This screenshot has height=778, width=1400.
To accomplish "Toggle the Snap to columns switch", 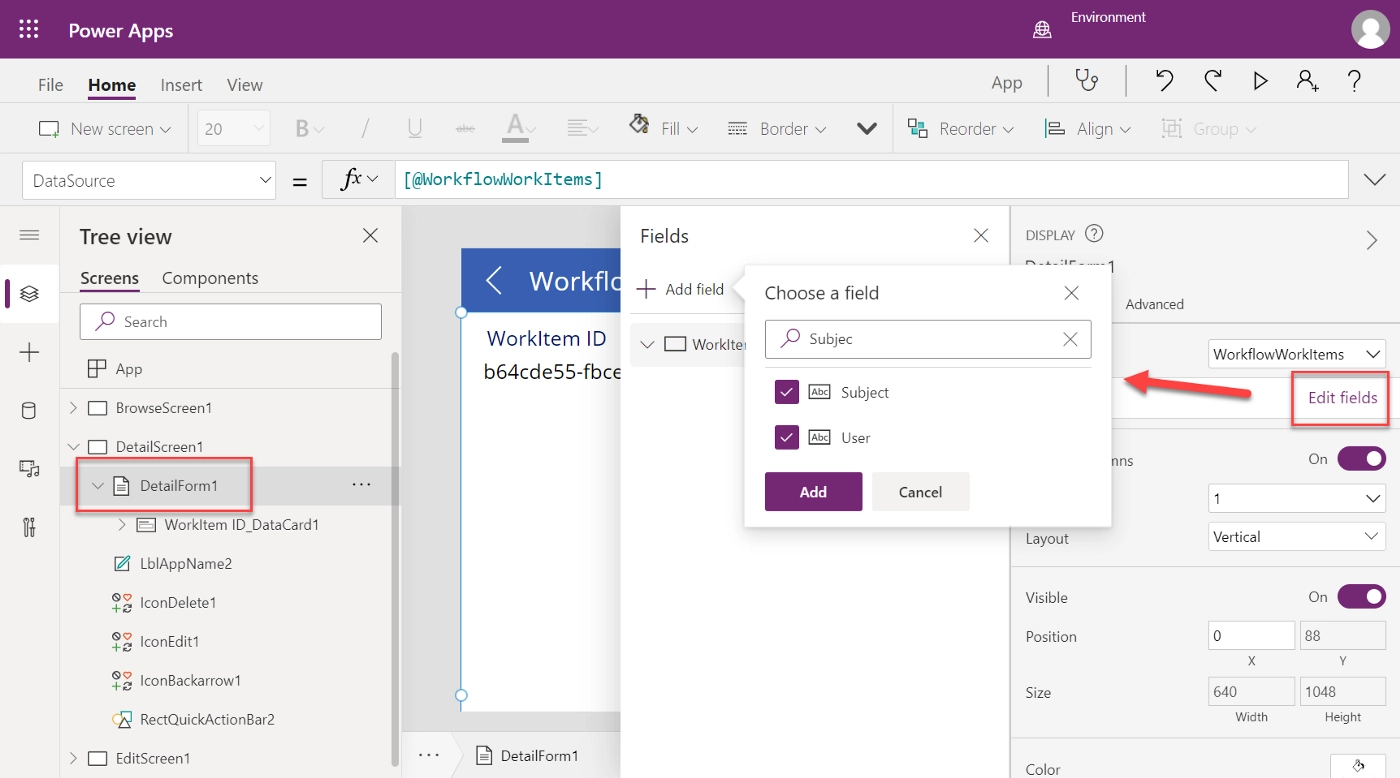I will (x=1362, y=459).
